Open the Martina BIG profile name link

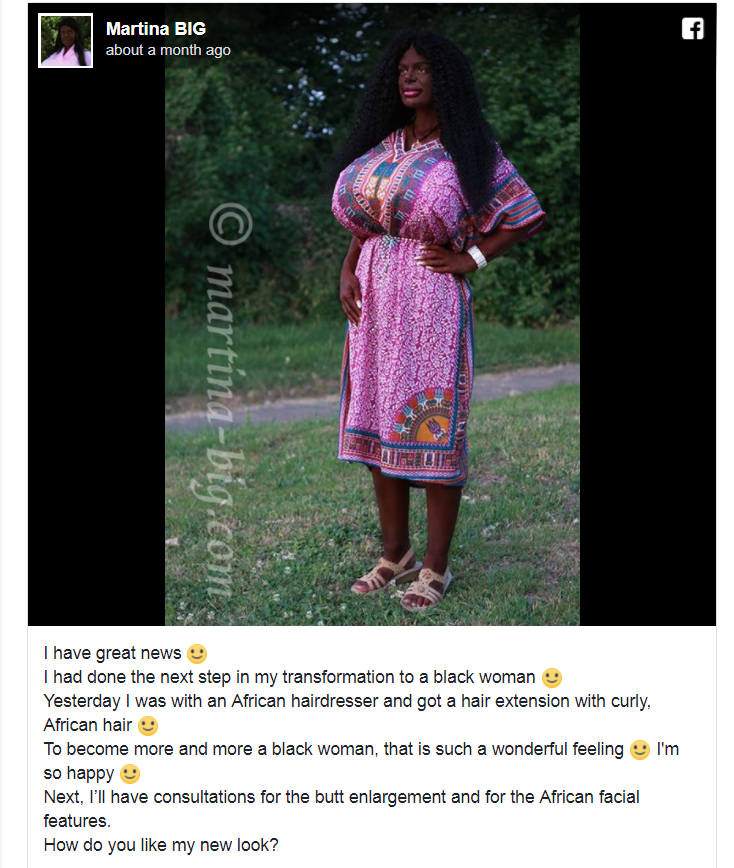click(156, 28)
